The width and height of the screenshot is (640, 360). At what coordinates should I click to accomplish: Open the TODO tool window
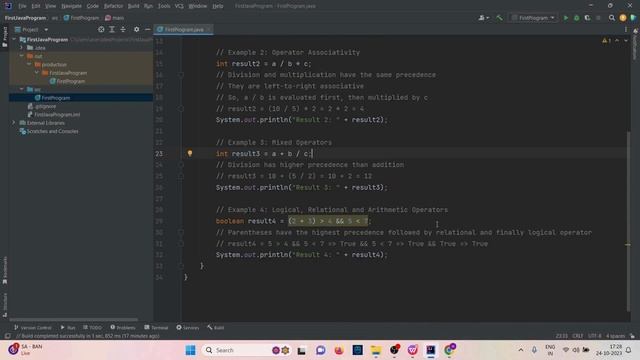(92, 327)
